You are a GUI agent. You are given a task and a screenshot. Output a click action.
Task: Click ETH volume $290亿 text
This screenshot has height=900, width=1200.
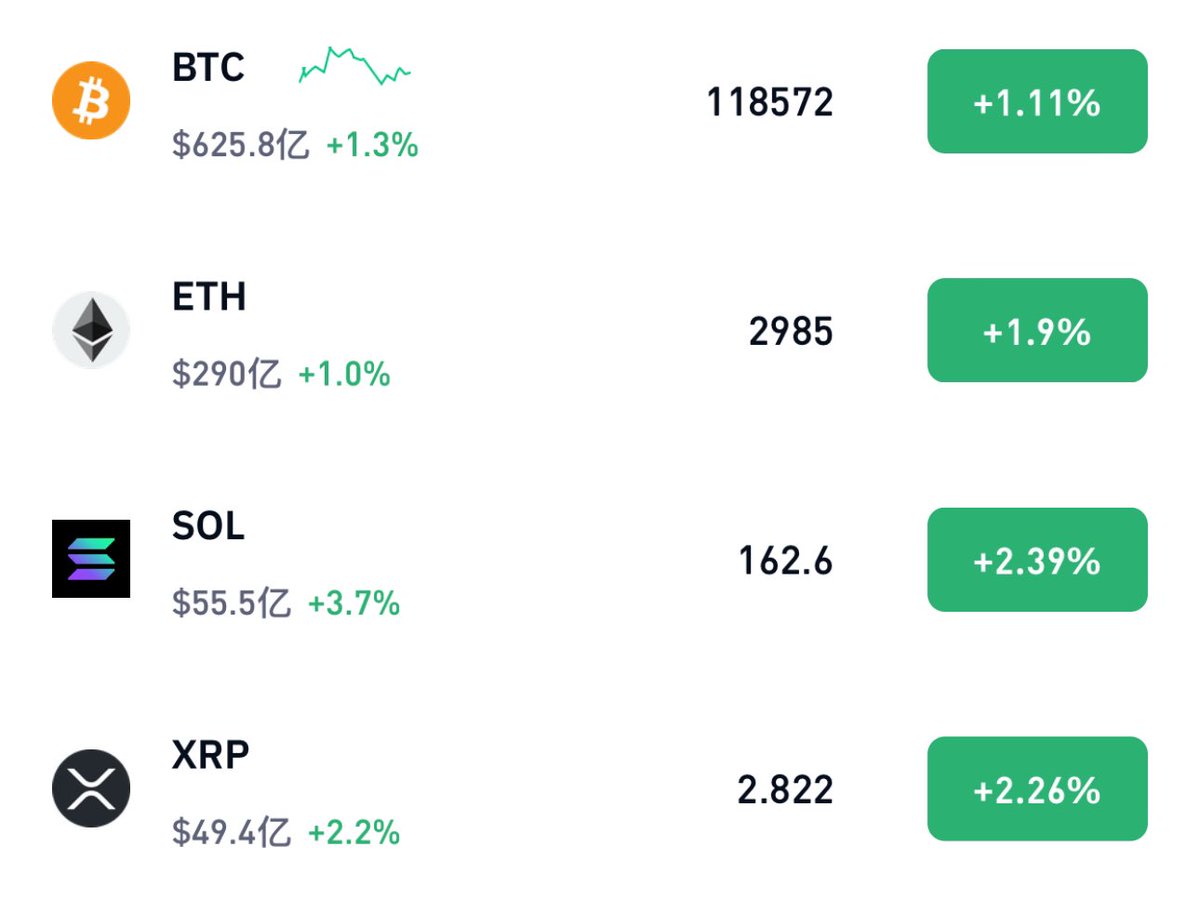coord(227,375)
